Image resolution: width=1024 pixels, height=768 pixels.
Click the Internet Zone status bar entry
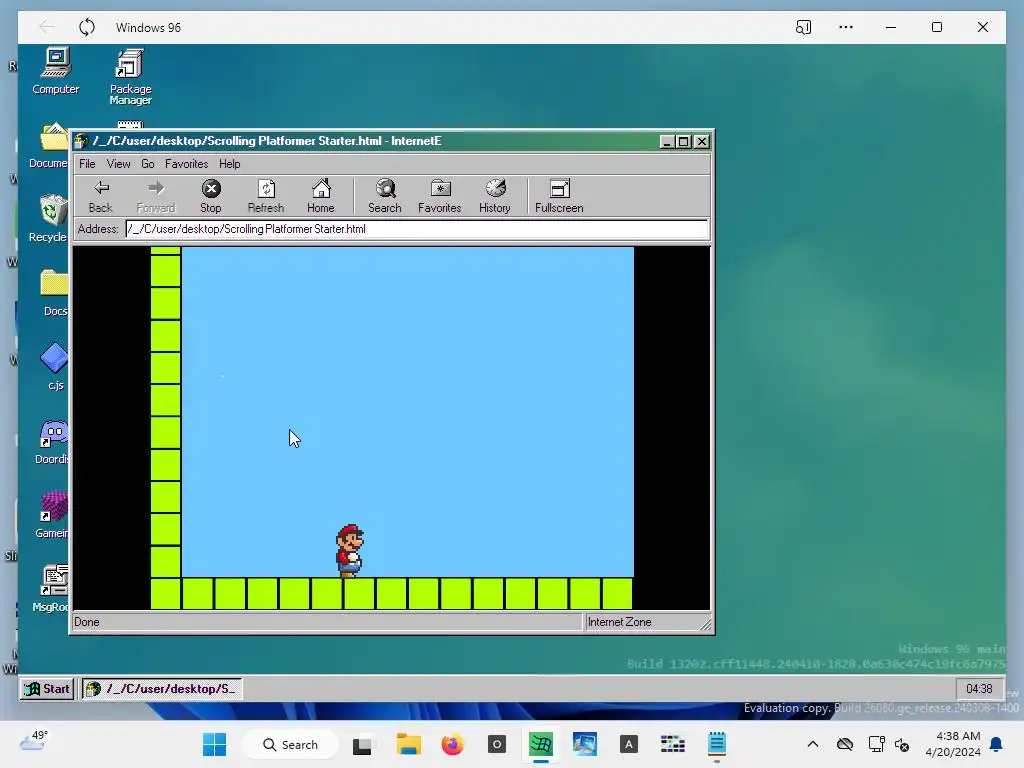(x=619, y=622)
